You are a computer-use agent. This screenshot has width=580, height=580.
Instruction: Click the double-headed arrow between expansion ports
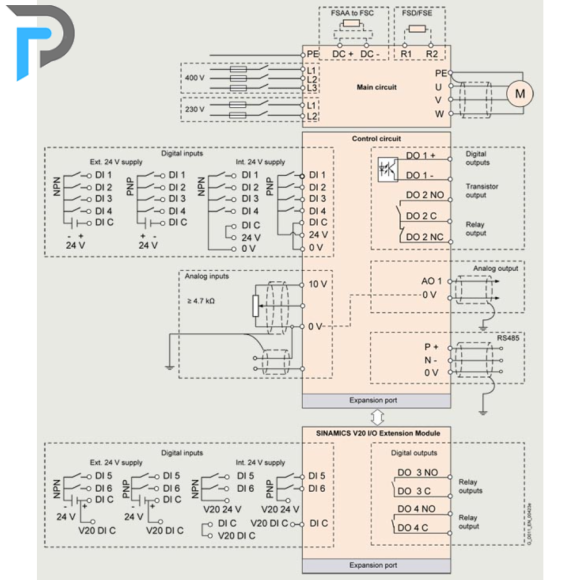click(x=377, y=418)
